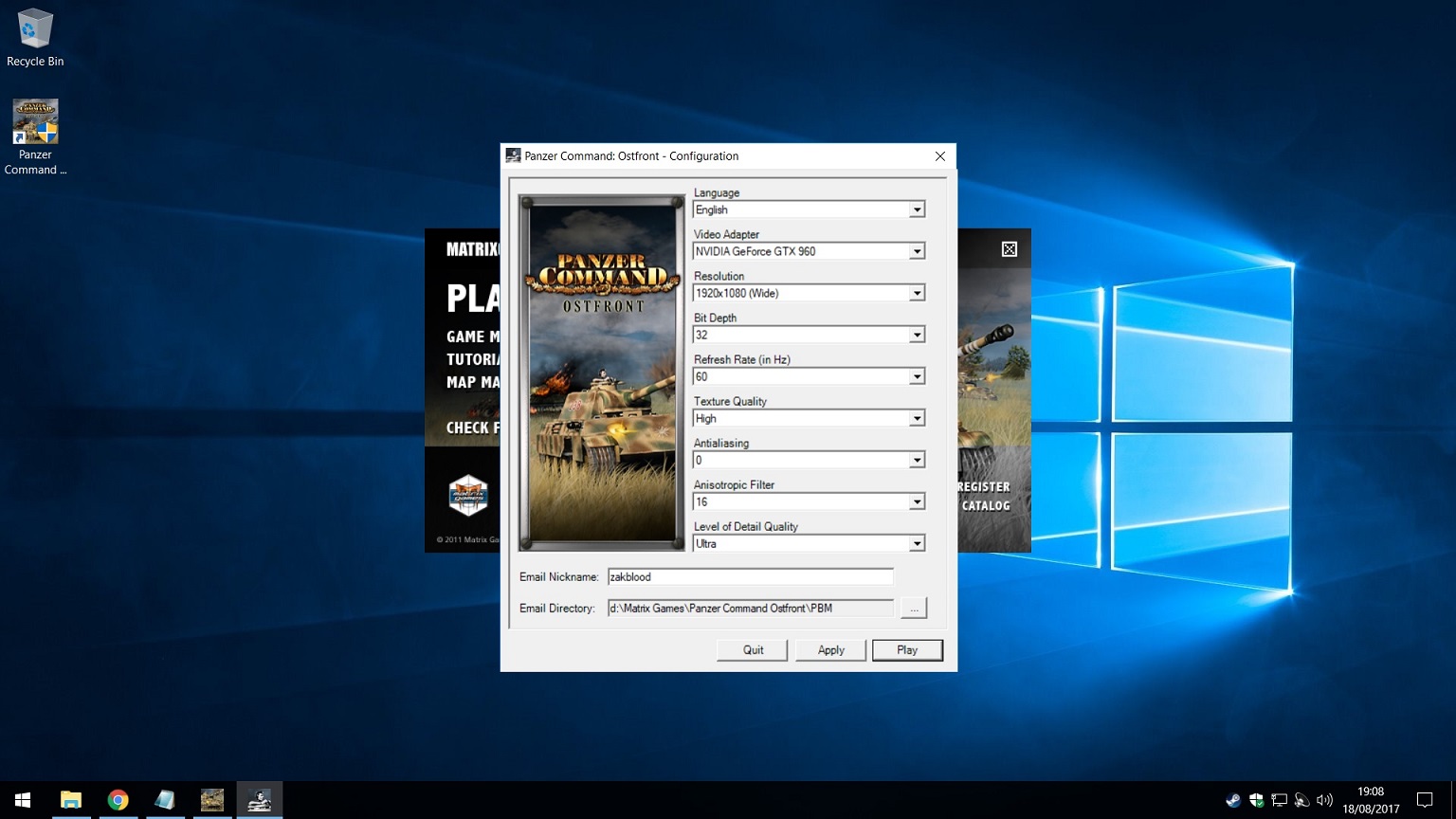Screen dimensions: 1456x819
Task: Launch Google Chrome from the taskbar
Action: pyautogui.click(x=118, y=800)
